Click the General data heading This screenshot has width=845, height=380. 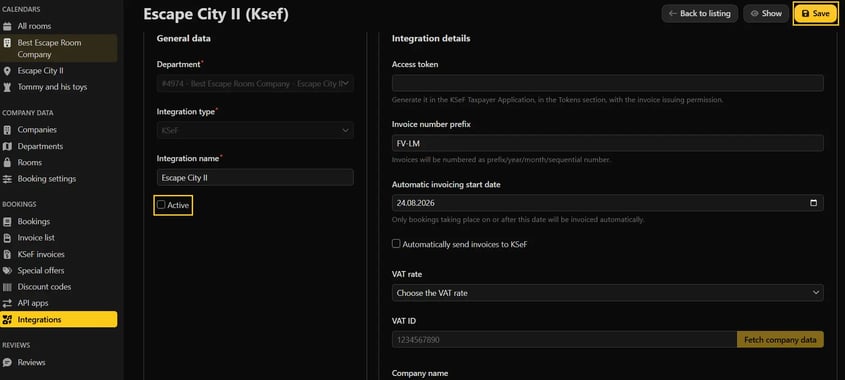pos(183,39)
